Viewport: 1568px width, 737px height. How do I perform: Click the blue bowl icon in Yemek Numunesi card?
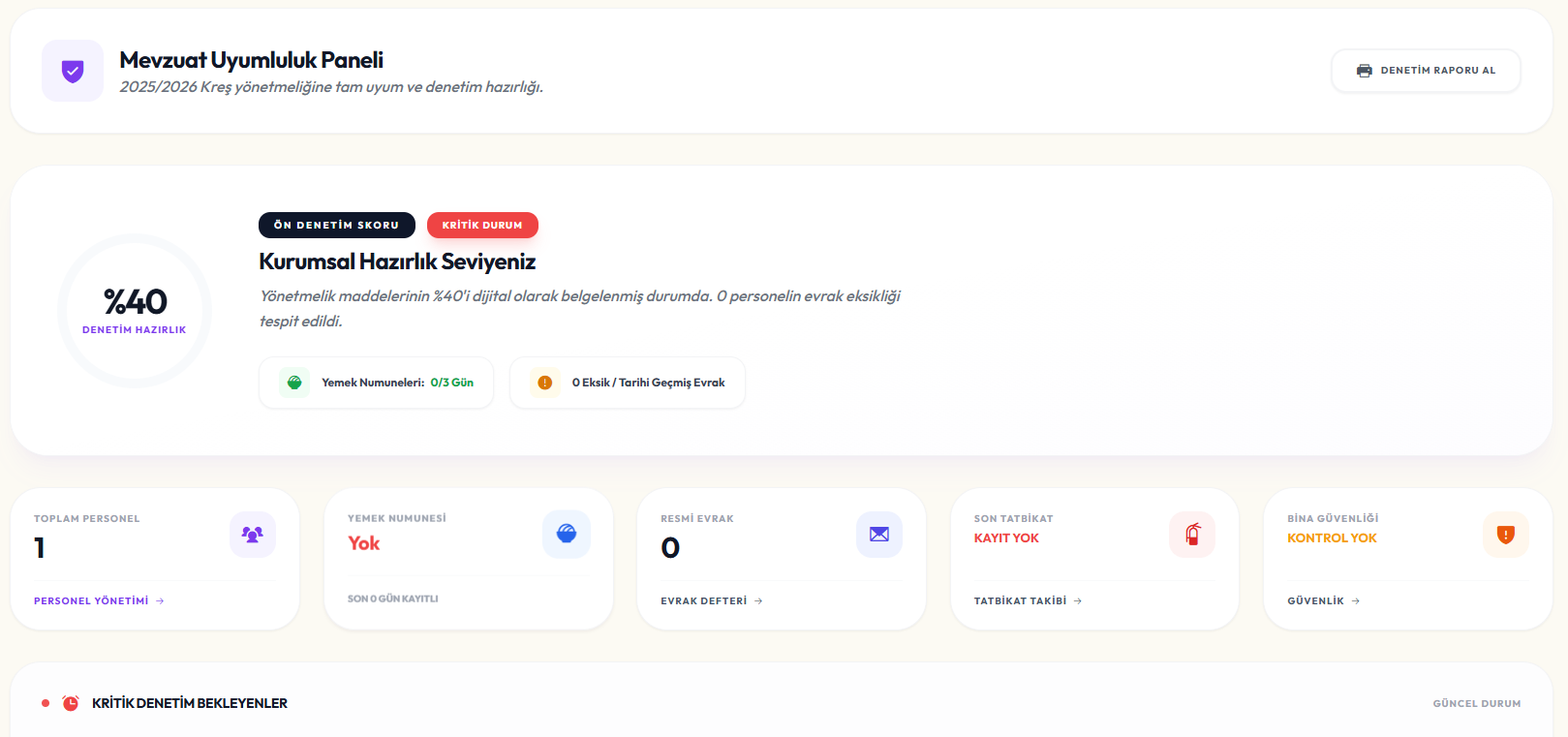(x=567, y=535)
